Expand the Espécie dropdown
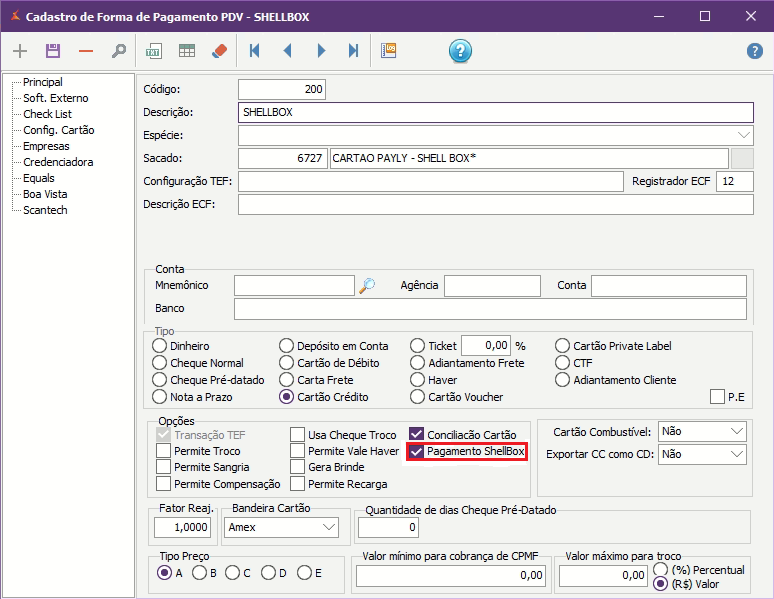 point(744,135)
